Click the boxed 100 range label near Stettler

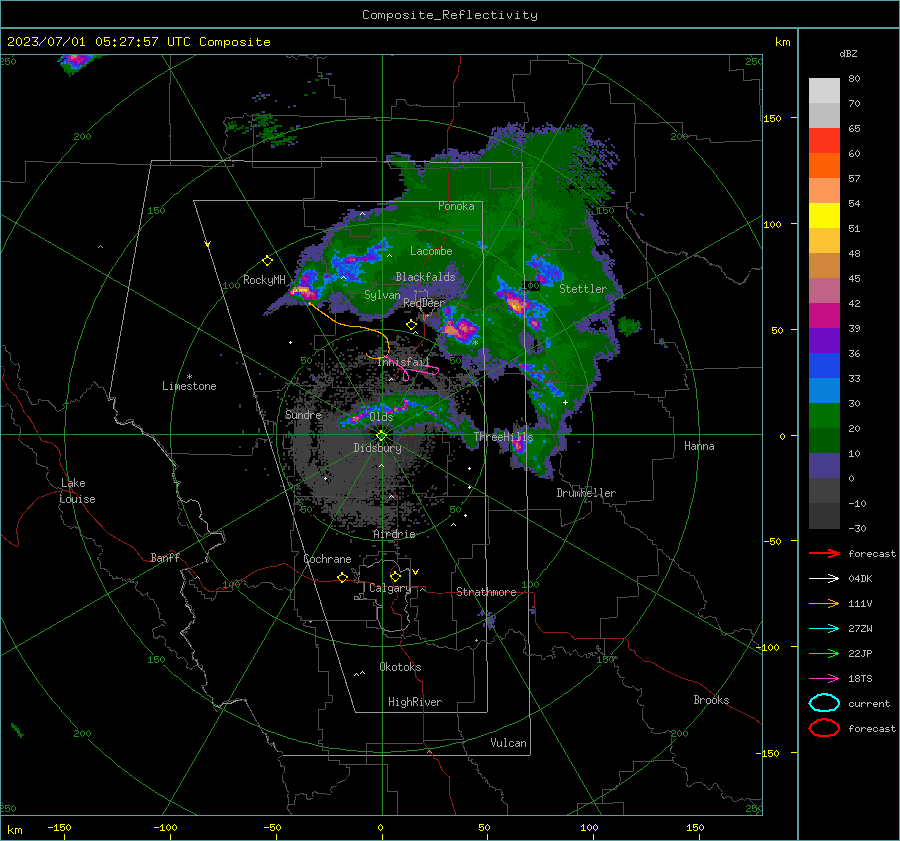pos(531,285)
